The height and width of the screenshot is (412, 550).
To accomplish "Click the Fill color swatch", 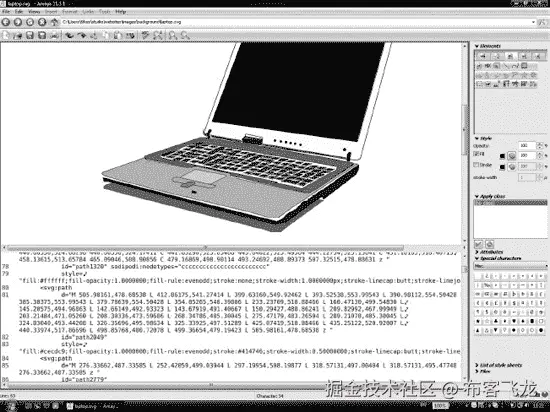I will (x=502, y=156).
